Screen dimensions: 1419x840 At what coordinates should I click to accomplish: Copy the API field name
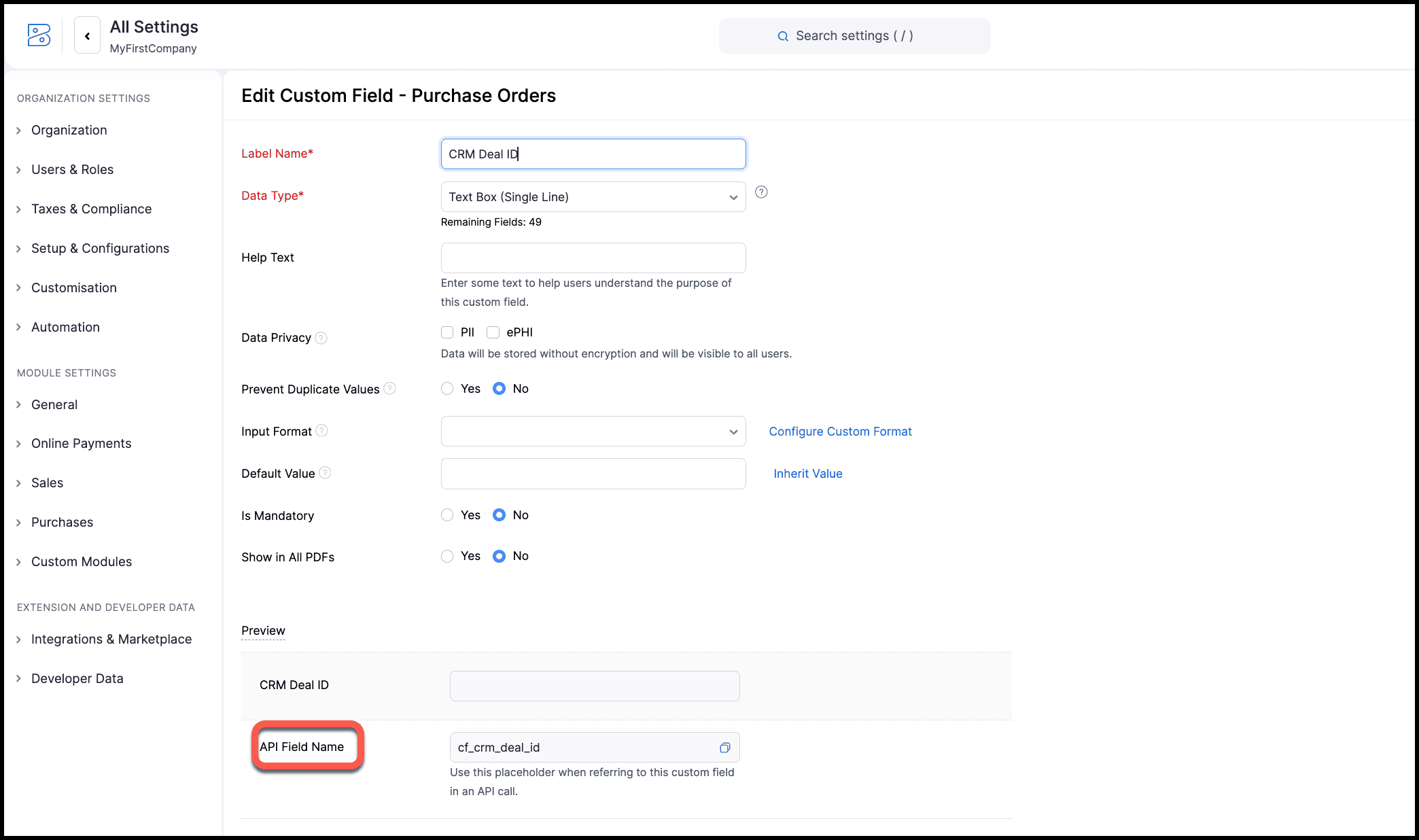tap(724, 748)
